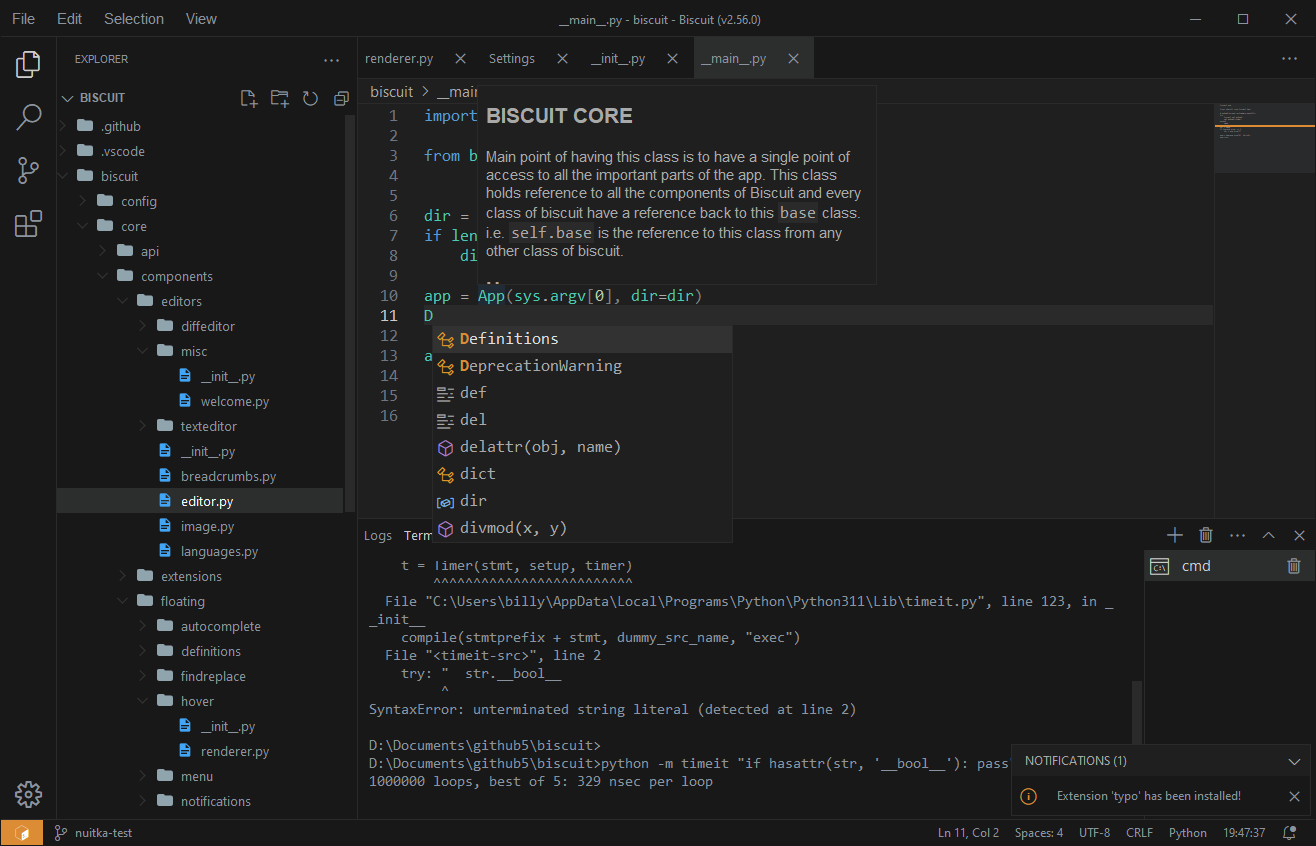Collapse the BISCUIT root folder
Viewport: 1316px width, 846px height.
[68, 98]
